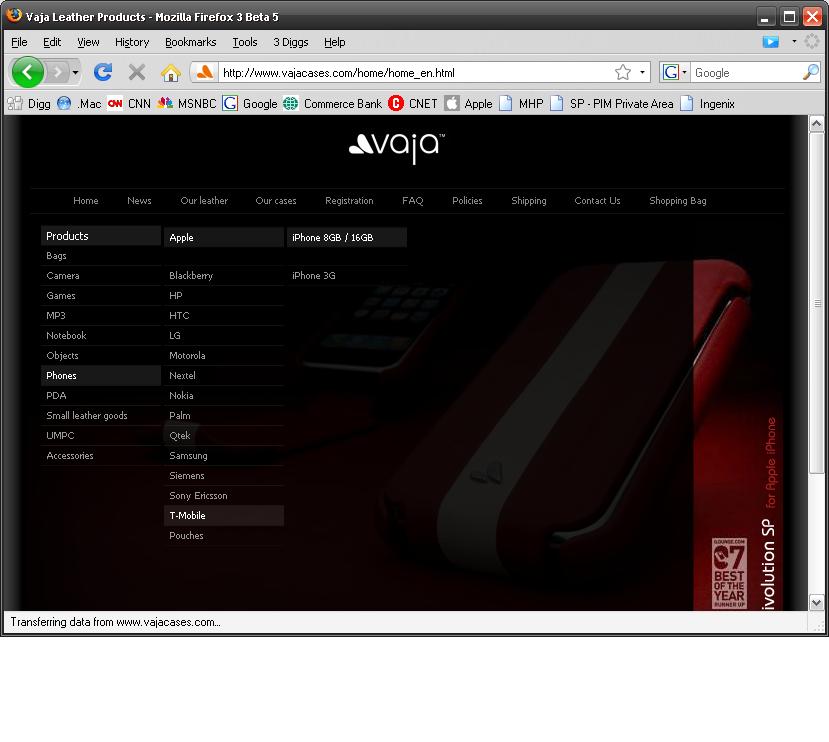Open the Shopping Bag link
829x742 pixels.
coord(677,200)
